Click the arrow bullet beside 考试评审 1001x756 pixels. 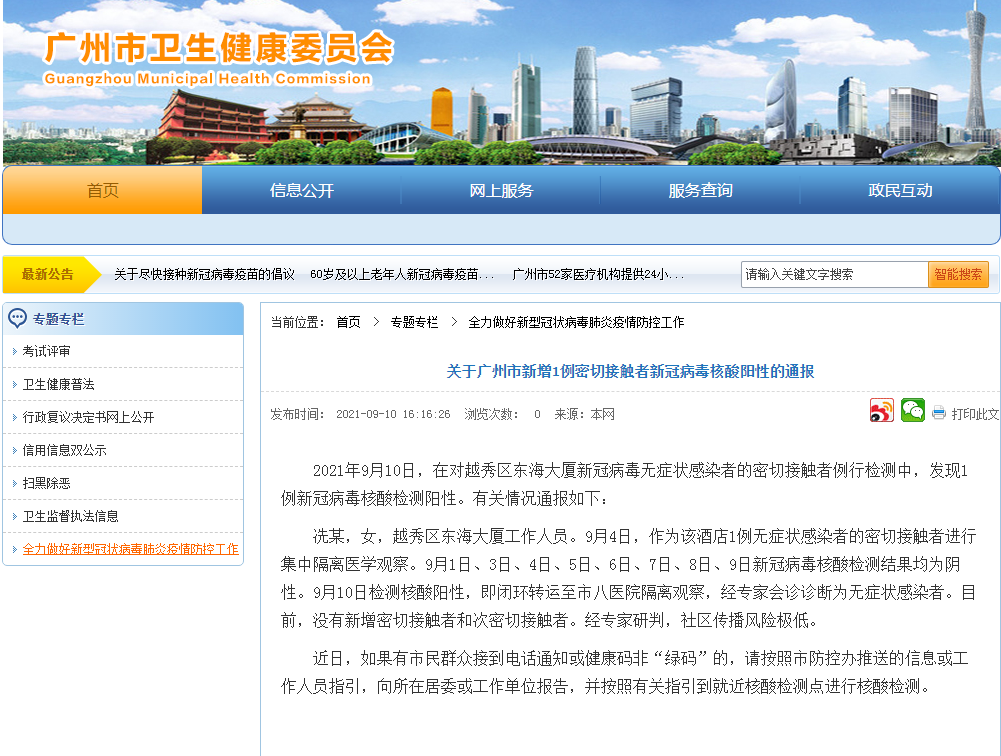pyautogui.click(x=15, y=352)
